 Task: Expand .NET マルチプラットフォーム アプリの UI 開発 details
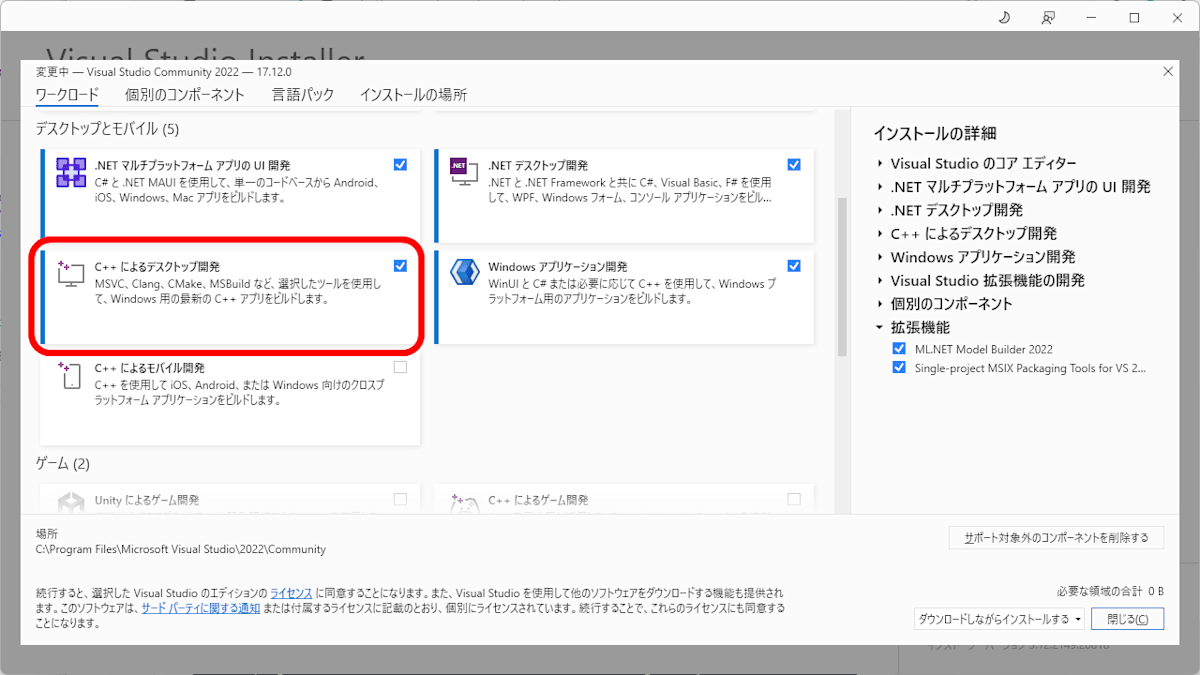click(879, 187)
